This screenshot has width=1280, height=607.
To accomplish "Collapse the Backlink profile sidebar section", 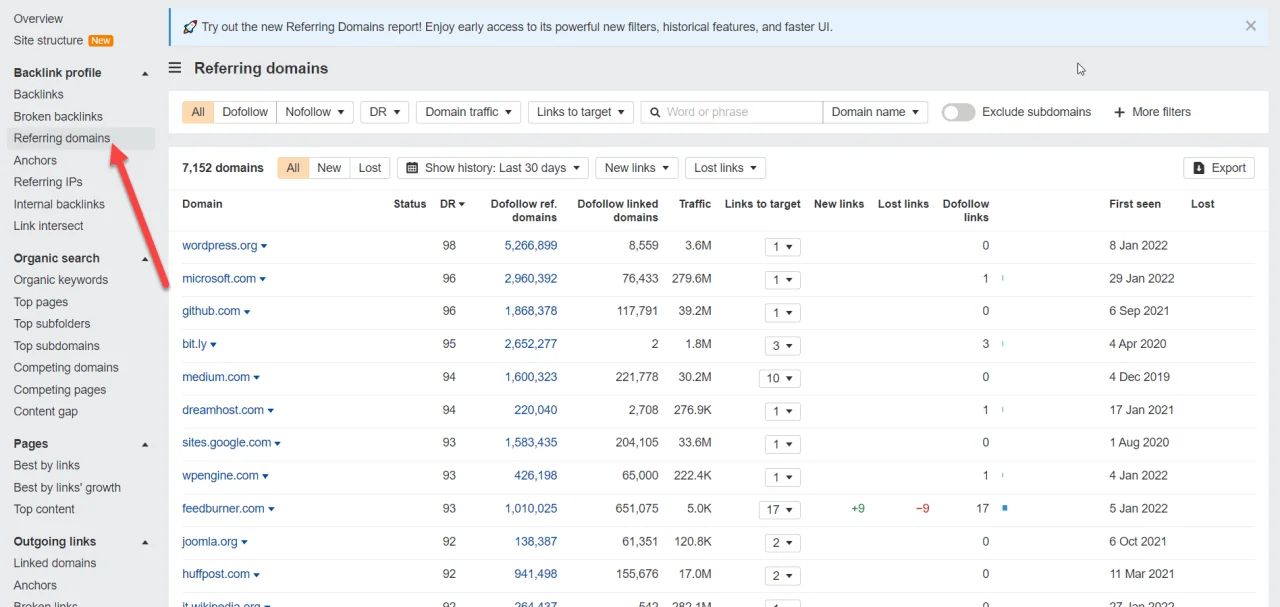I will pos(144,72).
